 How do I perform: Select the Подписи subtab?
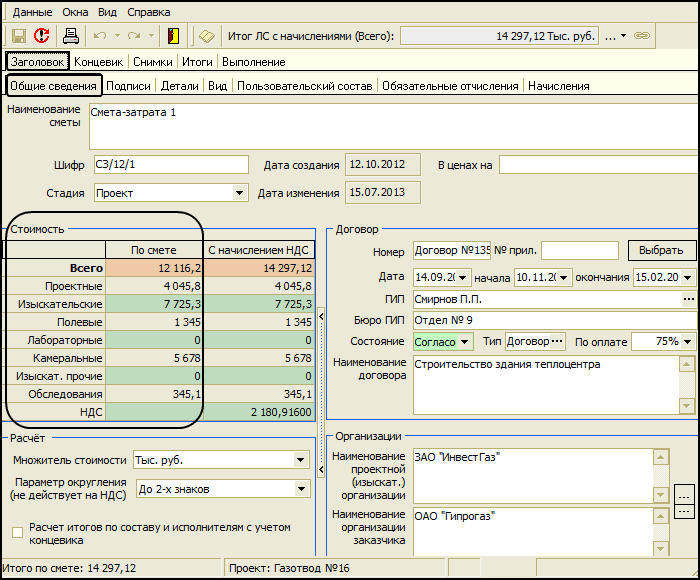click(x=128, y=86)
